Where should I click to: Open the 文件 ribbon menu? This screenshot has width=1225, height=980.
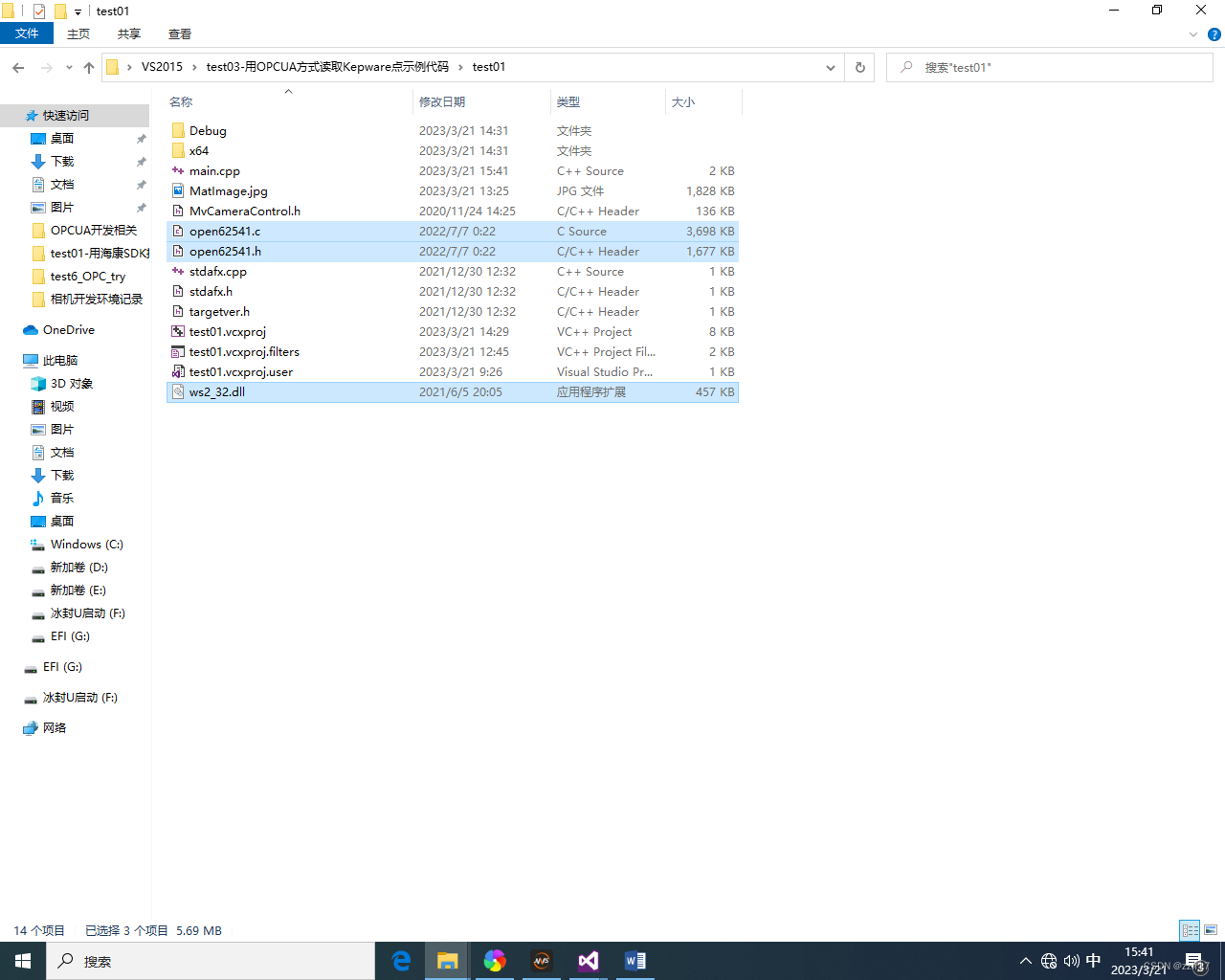tap(27, 33)
